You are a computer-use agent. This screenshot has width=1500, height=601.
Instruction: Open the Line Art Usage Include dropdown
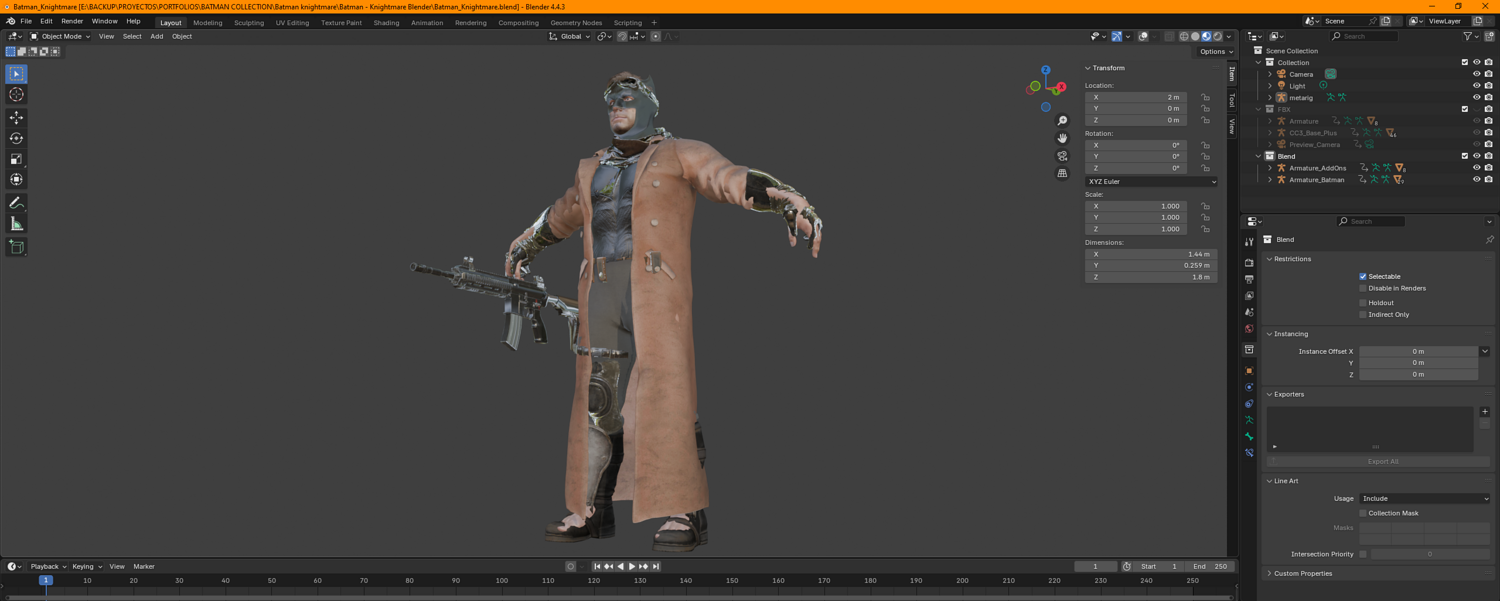tap(1425, 499)
